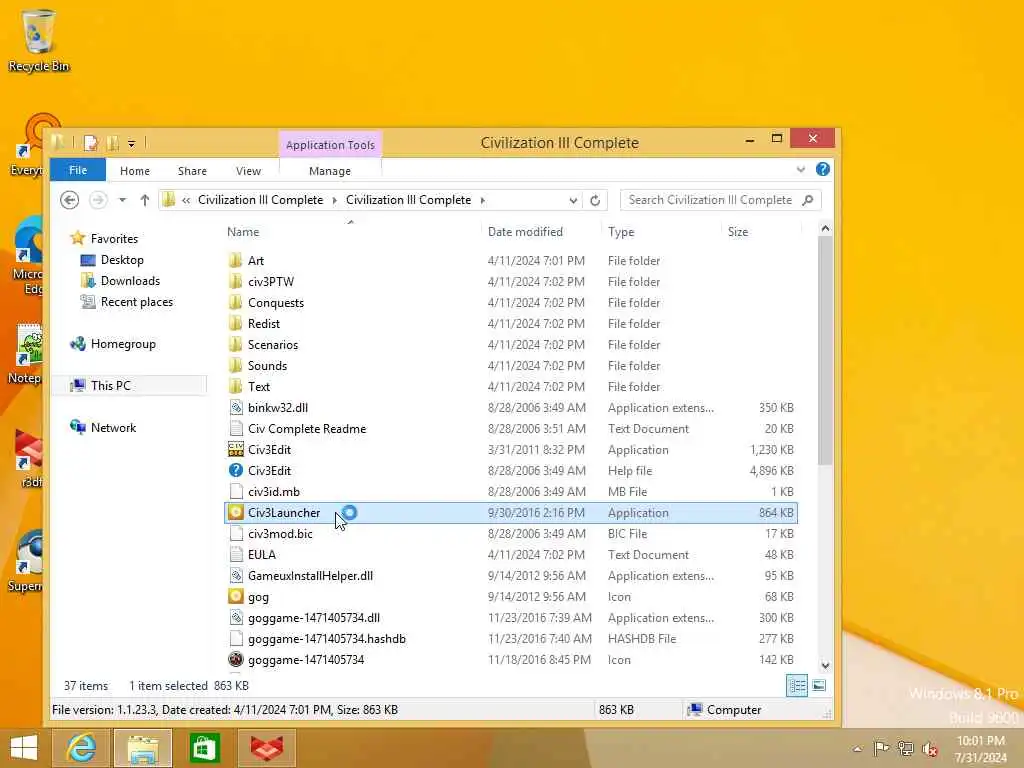Click New folder quick access icon
Image resolution: width=1024 pixels, height=768 pixels.
click(112, 143)
